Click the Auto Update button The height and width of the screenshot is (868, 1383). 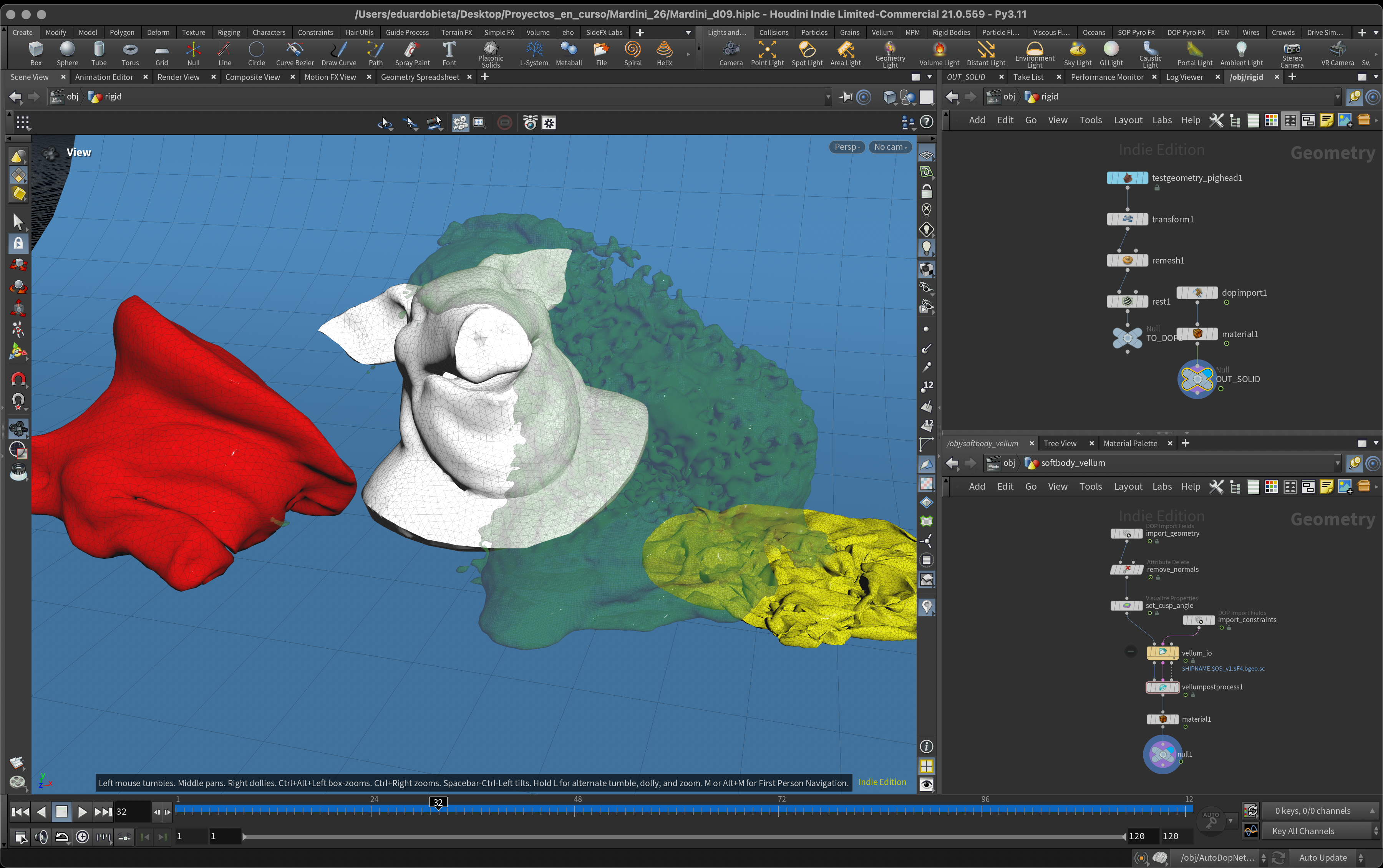point(1322,857)
